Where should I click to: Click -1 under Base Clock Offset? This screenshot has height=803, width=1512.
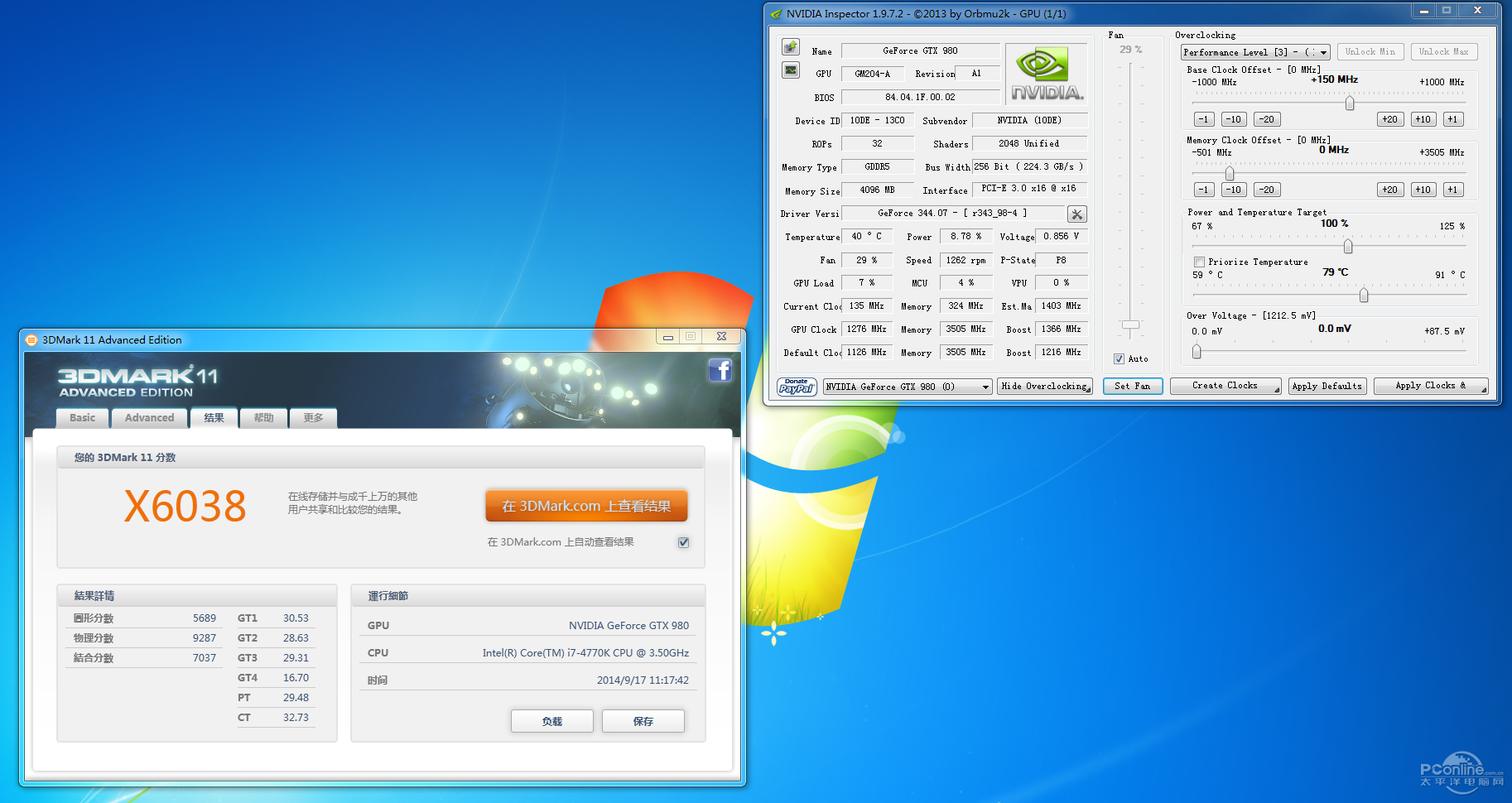(x=1204, y=119)
